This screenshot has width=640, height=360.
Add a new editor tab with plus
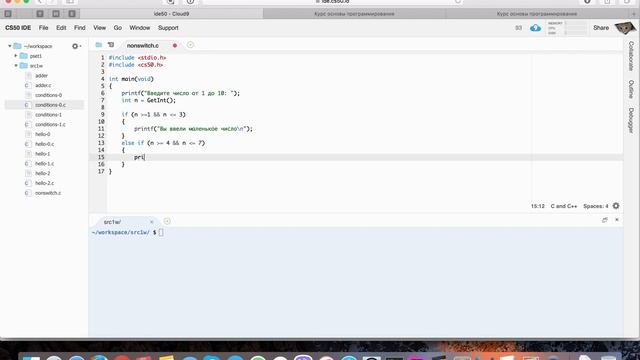point(190,45)
